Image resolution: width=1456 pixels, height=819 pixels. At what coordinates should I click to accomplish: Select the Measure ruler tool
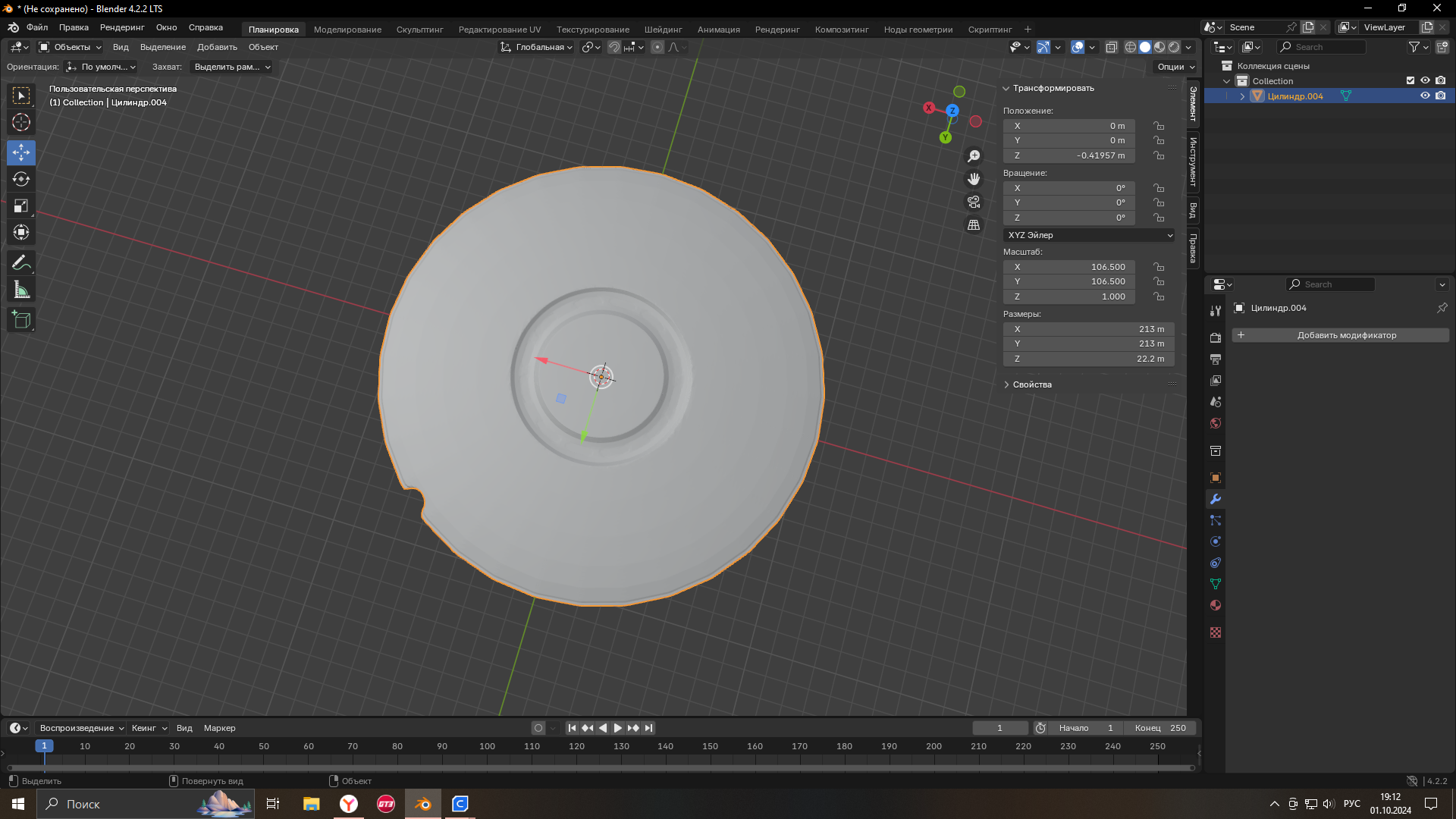[21, 290]
